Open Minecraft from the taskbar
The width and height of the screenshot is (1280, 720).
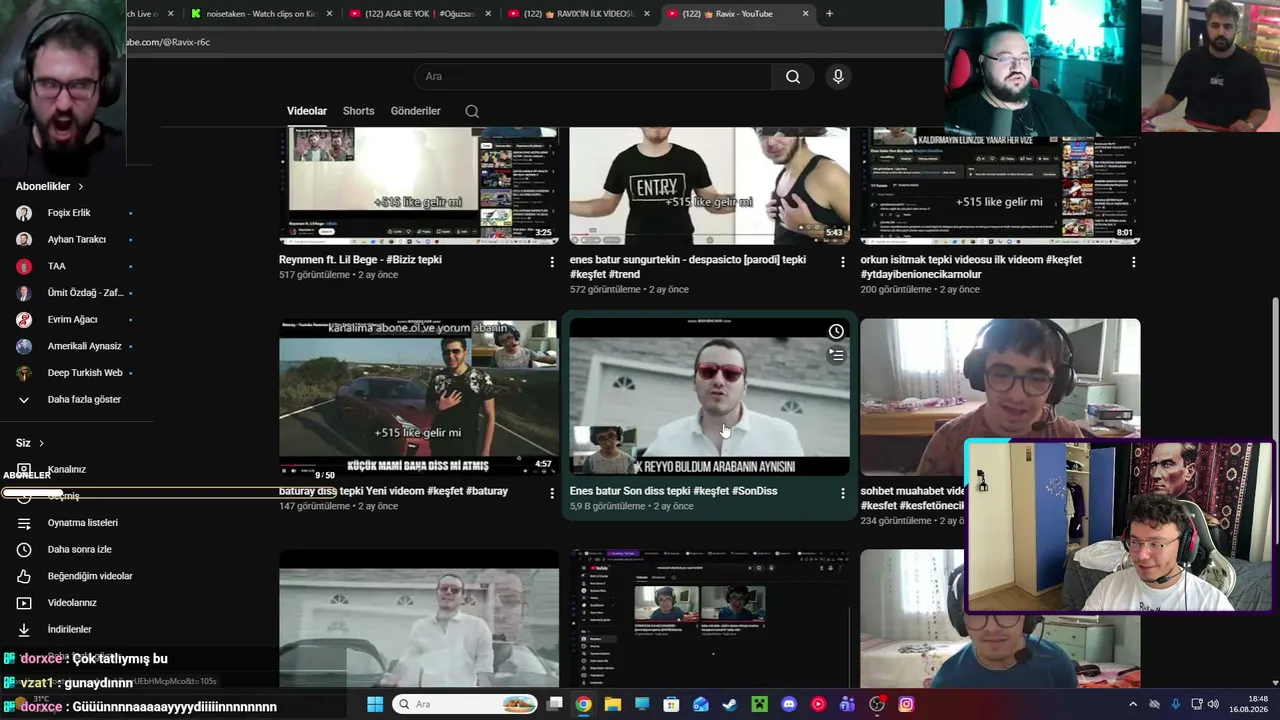pyautogui.click(x=759, y=704)
